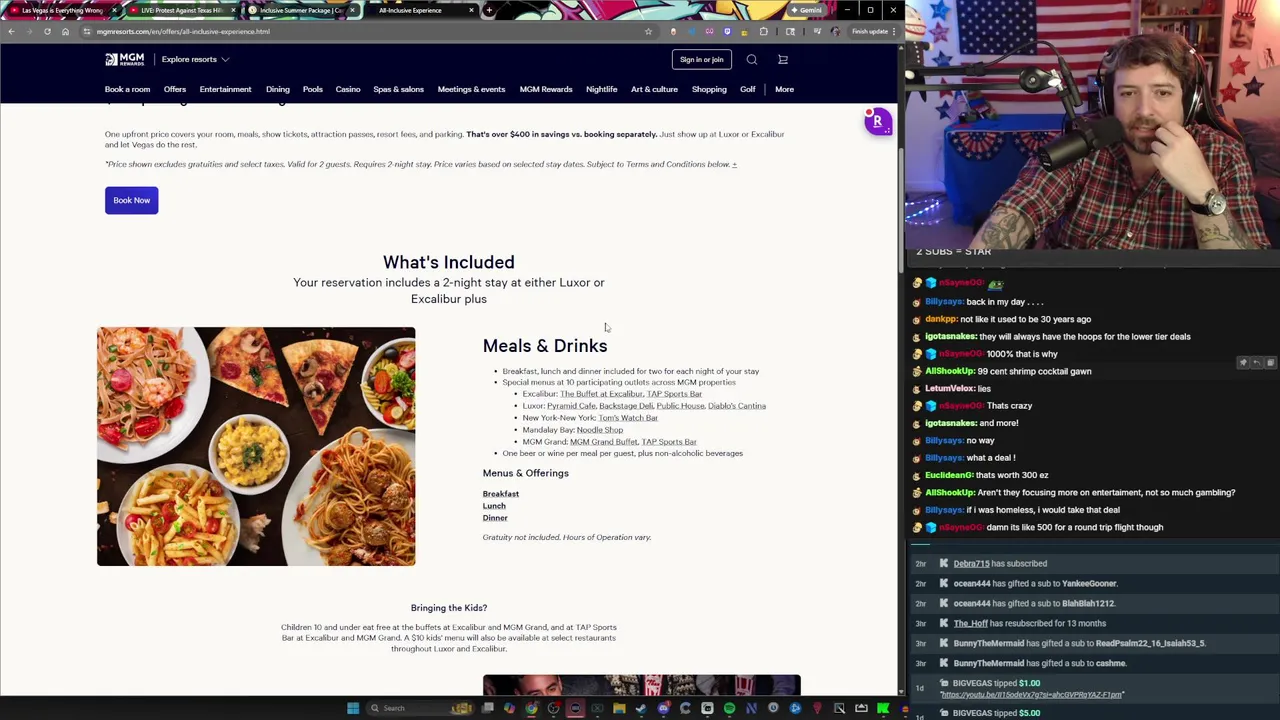Go back using browser back arrow

coord(11,31)
